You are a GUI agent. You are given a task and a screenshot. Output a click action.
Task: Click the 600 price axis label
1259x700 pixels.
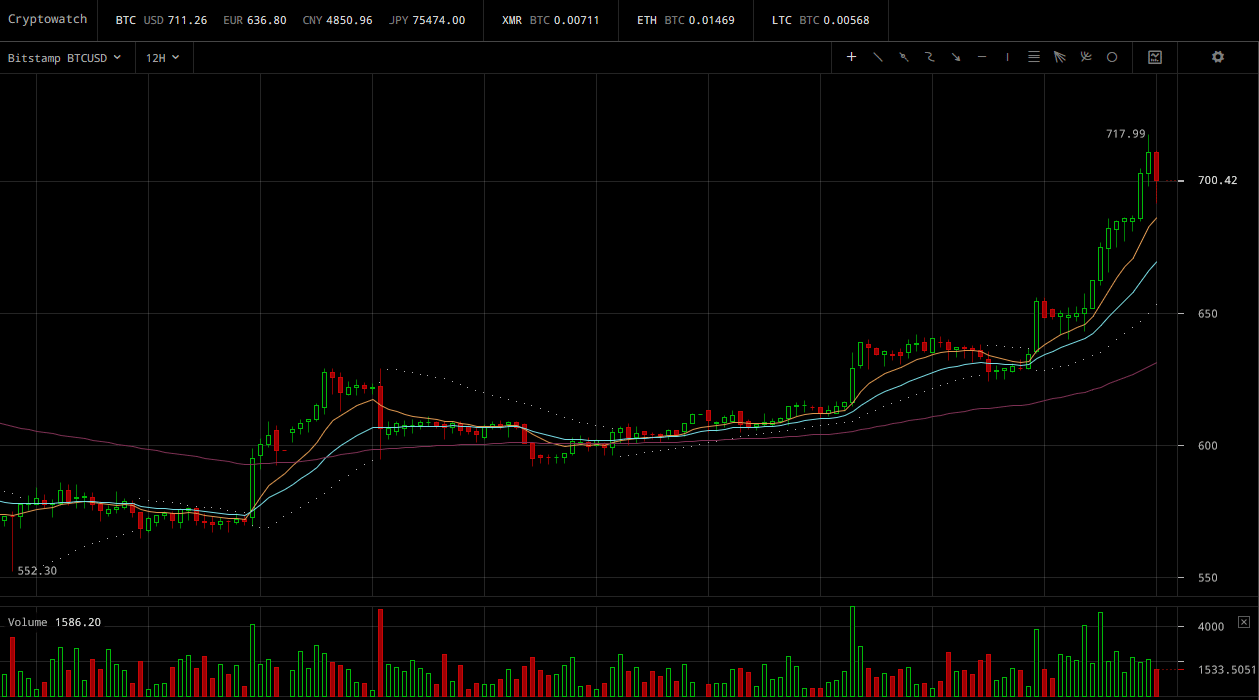click(1208, 446)
